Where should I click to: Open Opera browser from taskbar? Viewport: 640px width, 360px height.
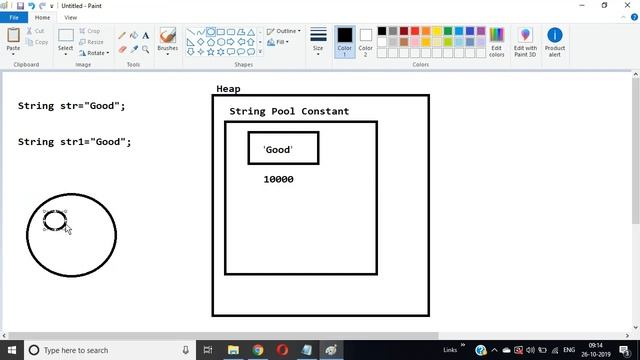pyautogui.click(x=282, y=350)
